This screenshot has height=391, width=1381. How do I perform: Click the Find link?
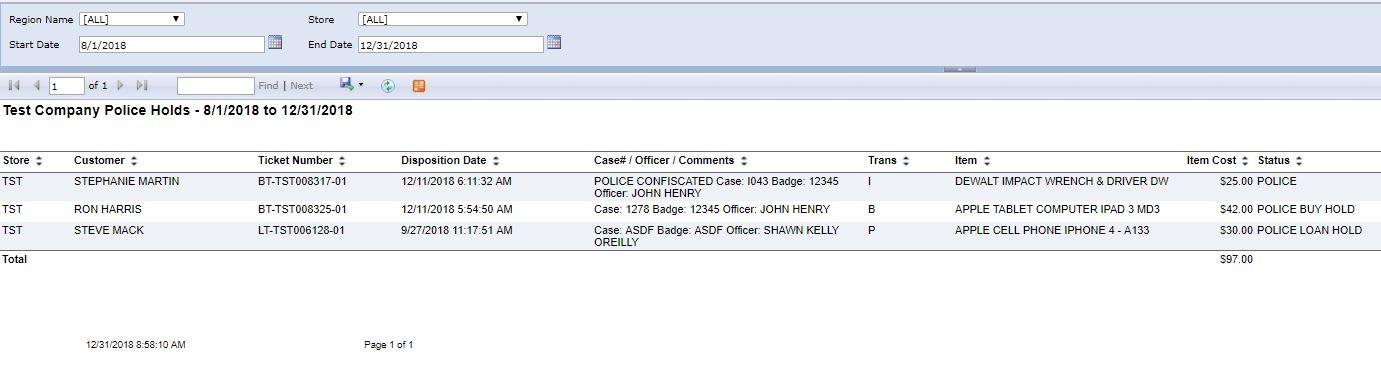pyautogui.click(x=268, y=86)
